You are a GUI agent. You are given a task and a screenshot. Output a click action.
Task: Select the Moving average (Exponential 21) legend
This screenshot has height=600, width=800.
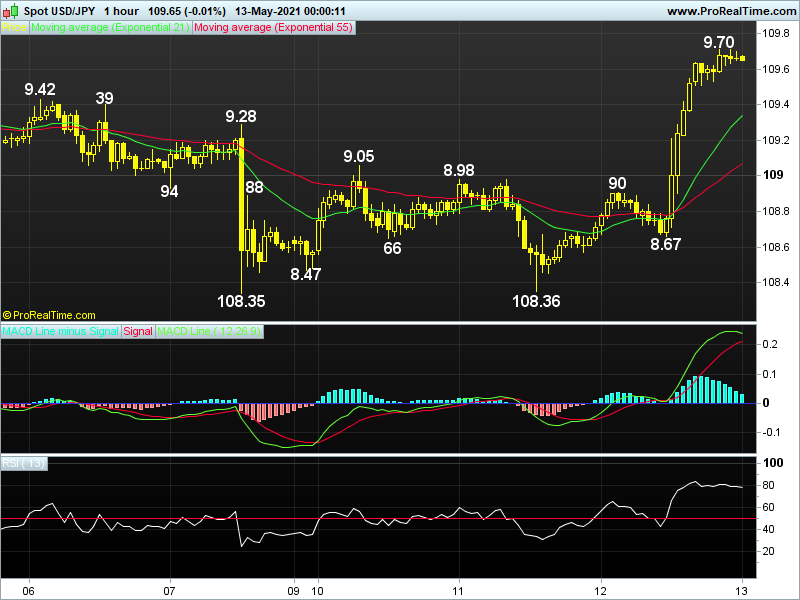click(110, 28)
